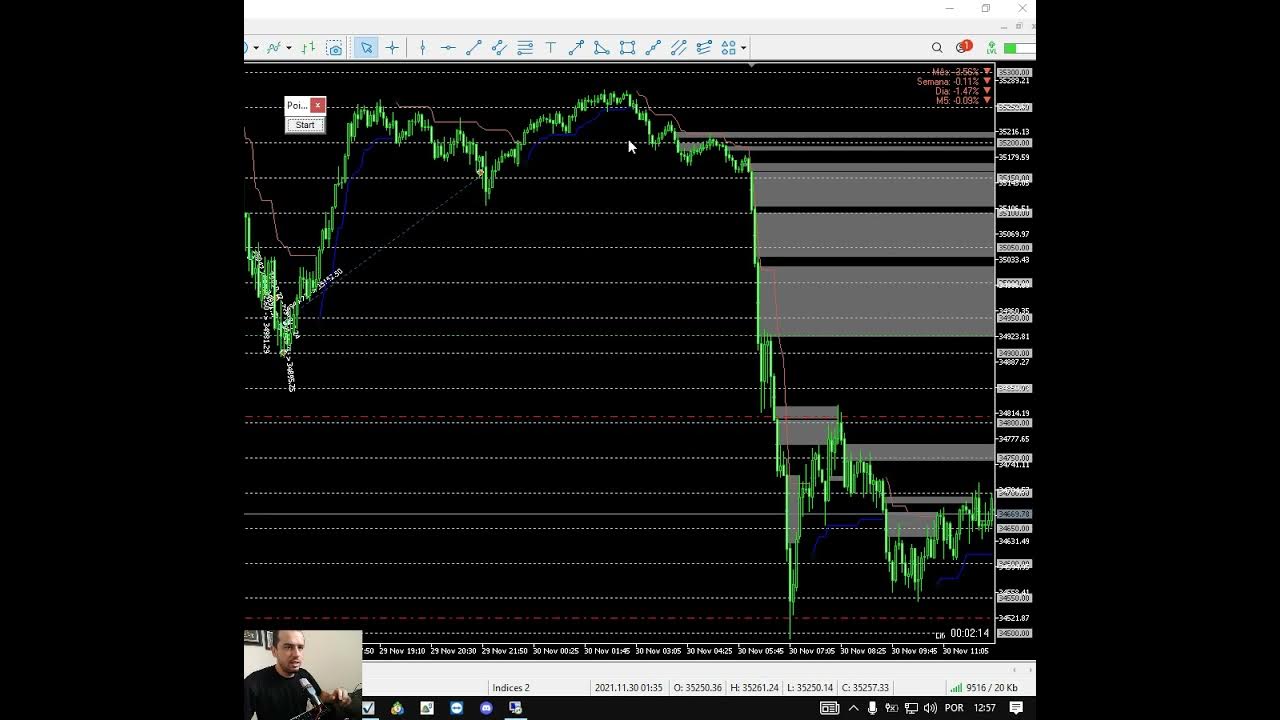Open the Windows notification center icon
Viewport: 1280px width, 720px height.
click(x=1016, y=708)
